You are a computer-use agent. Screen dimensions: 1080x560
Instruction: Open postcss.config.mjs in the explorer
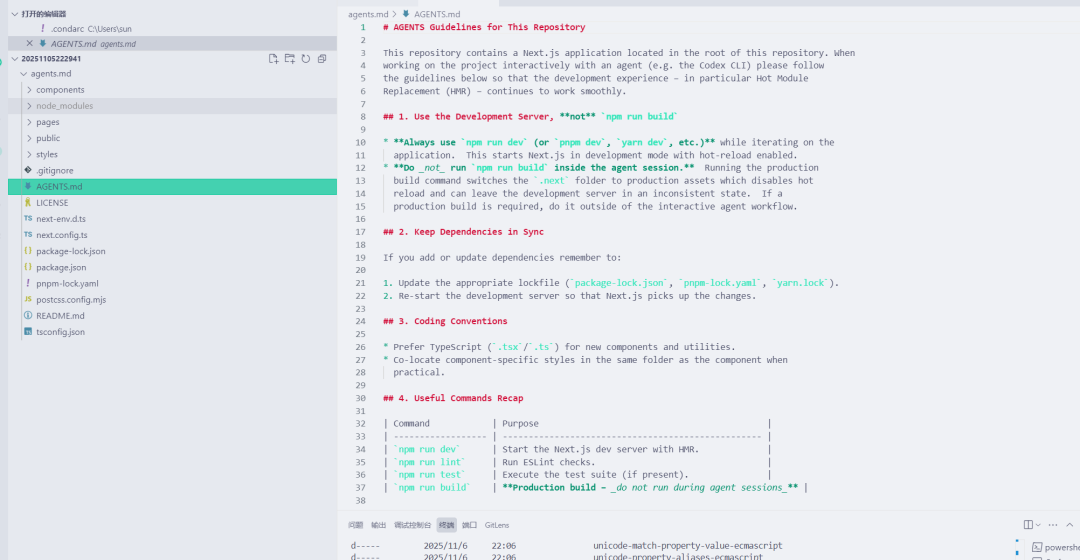(x=172, y=300)
